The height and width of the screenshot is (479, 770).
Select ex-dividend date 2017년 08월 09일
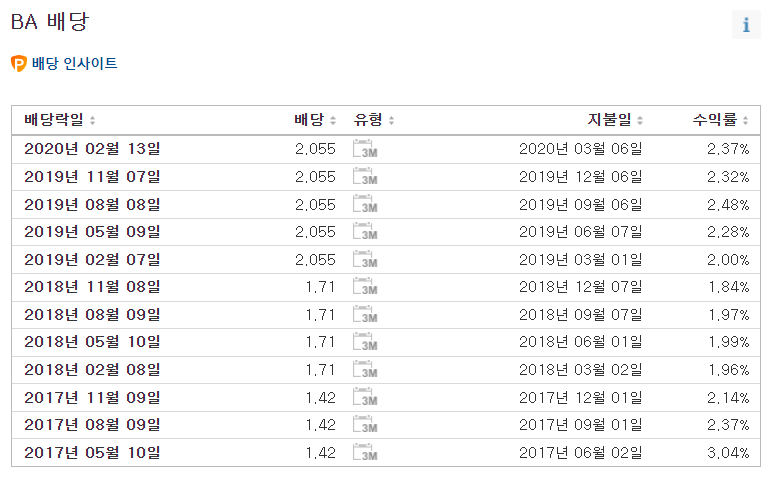[92, 424]
